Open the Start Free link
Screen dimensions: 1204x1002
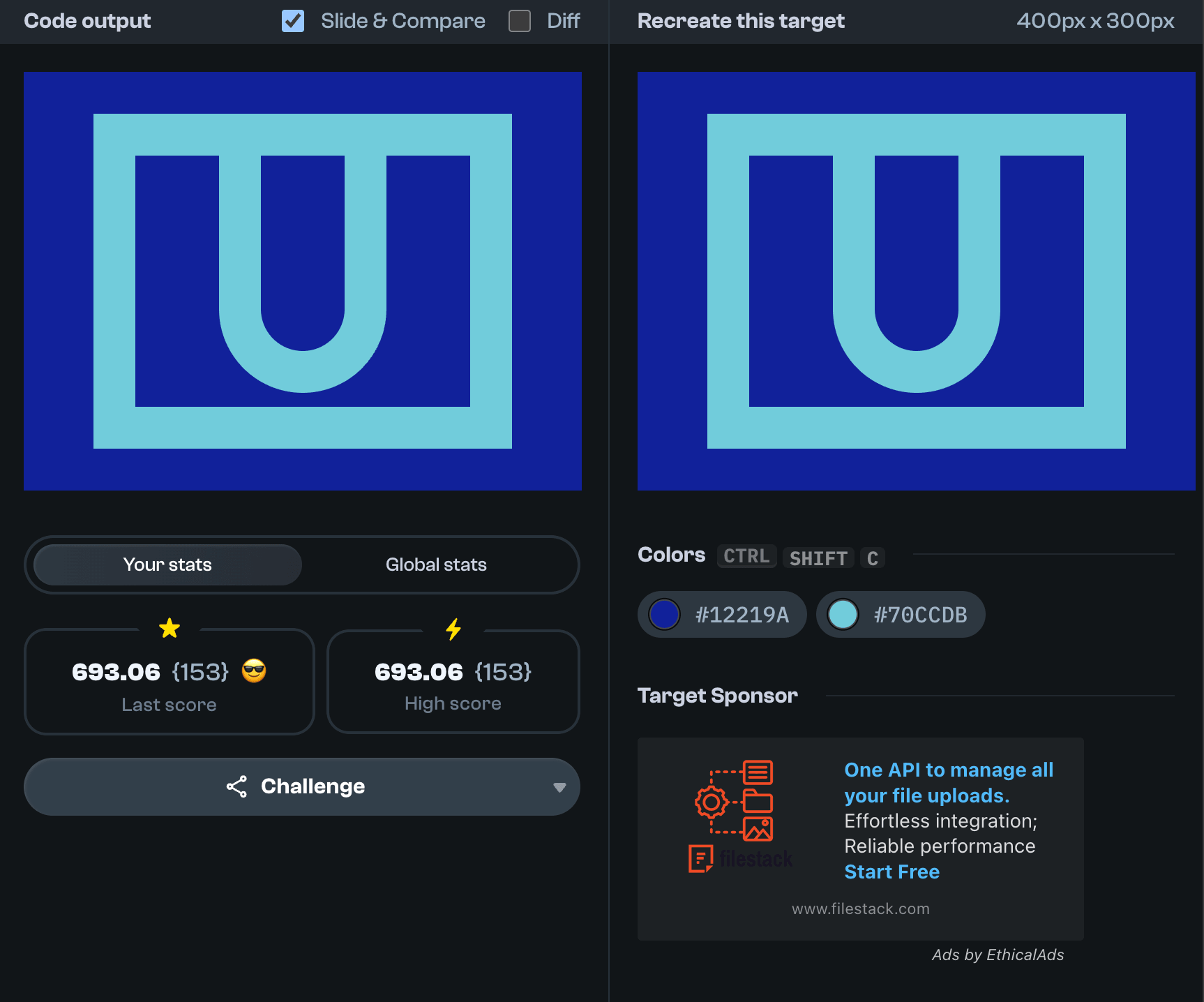pyautogui.click(x=891, y=872)
